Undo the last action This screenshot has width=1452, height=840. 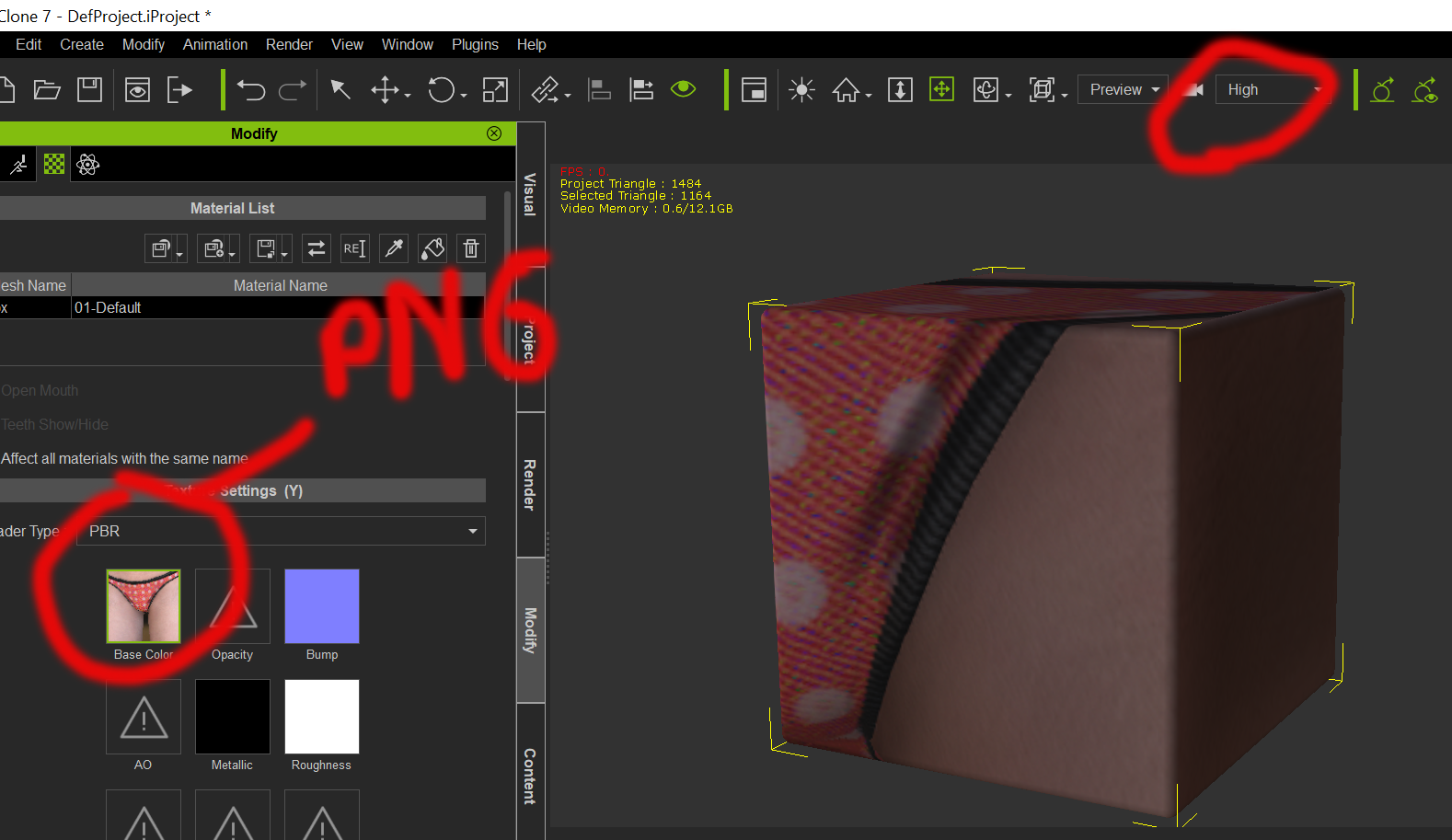tap(250, 89)
